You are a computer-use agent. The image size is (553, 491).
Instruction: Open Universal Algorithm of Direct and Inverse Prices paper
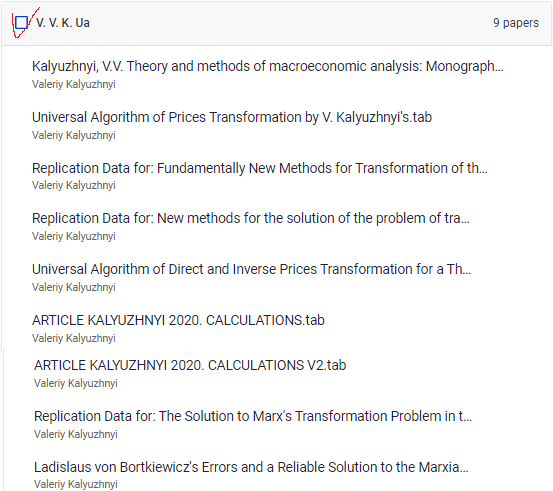tap(251, 269)
